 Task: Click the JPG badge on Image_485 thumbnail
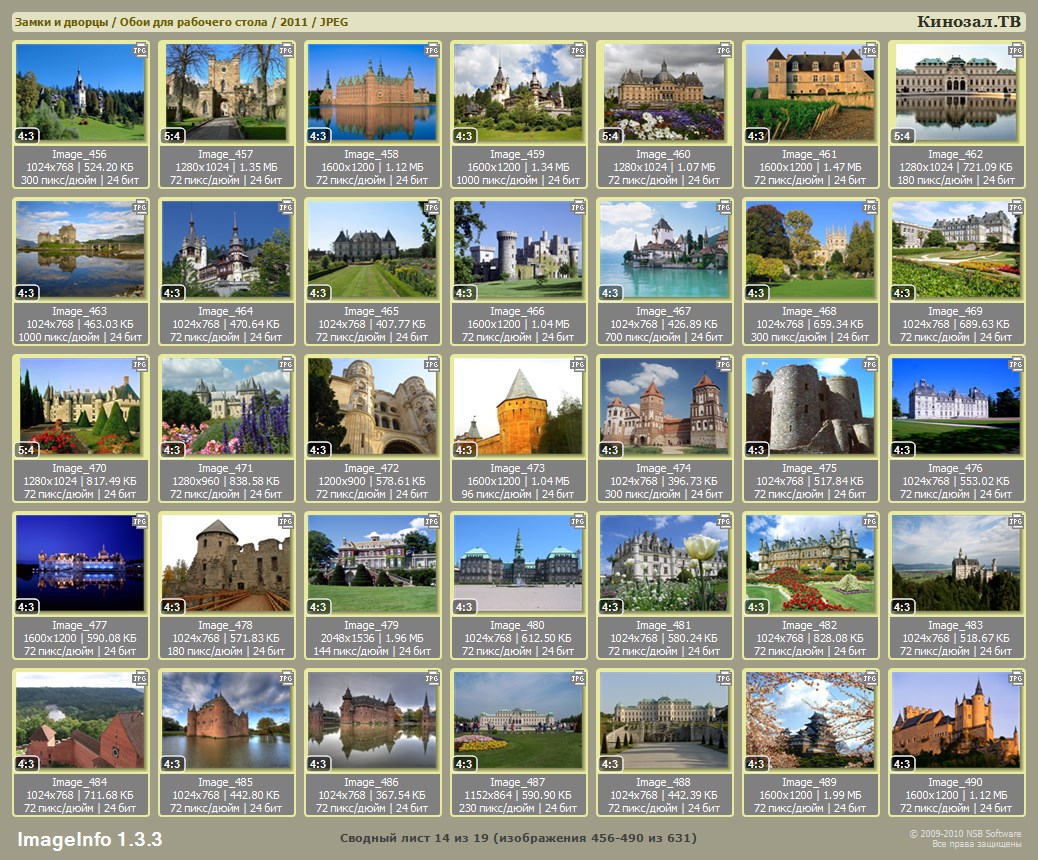[x=285, y=678]
